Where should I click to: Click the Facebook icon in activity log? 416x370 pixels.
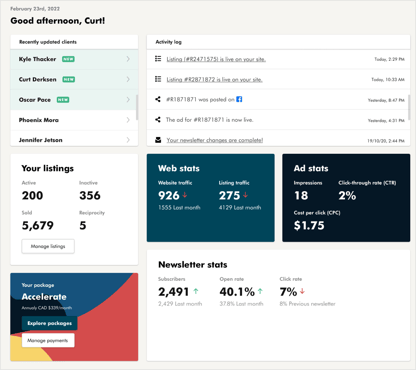point(239,99)
